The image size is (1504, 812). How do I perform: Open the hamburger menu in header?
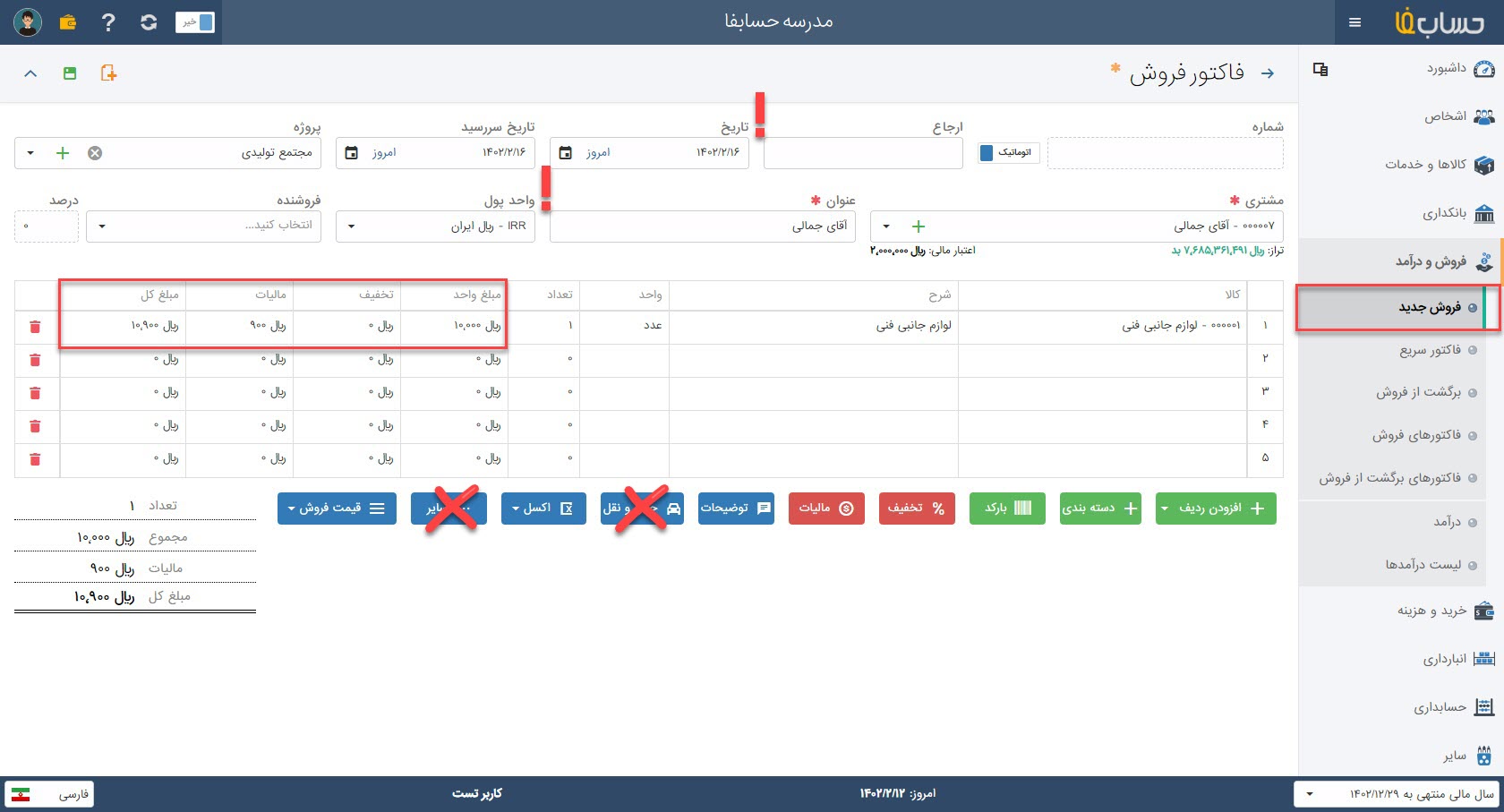point(1354,22)
